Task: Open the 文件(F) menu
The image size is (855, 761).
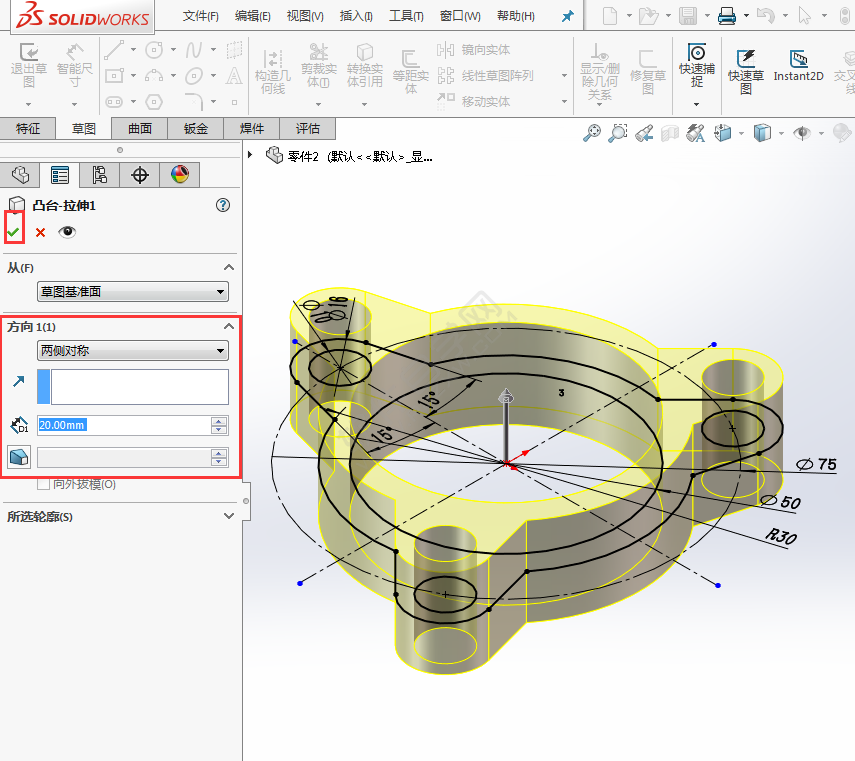Action: 201,16
